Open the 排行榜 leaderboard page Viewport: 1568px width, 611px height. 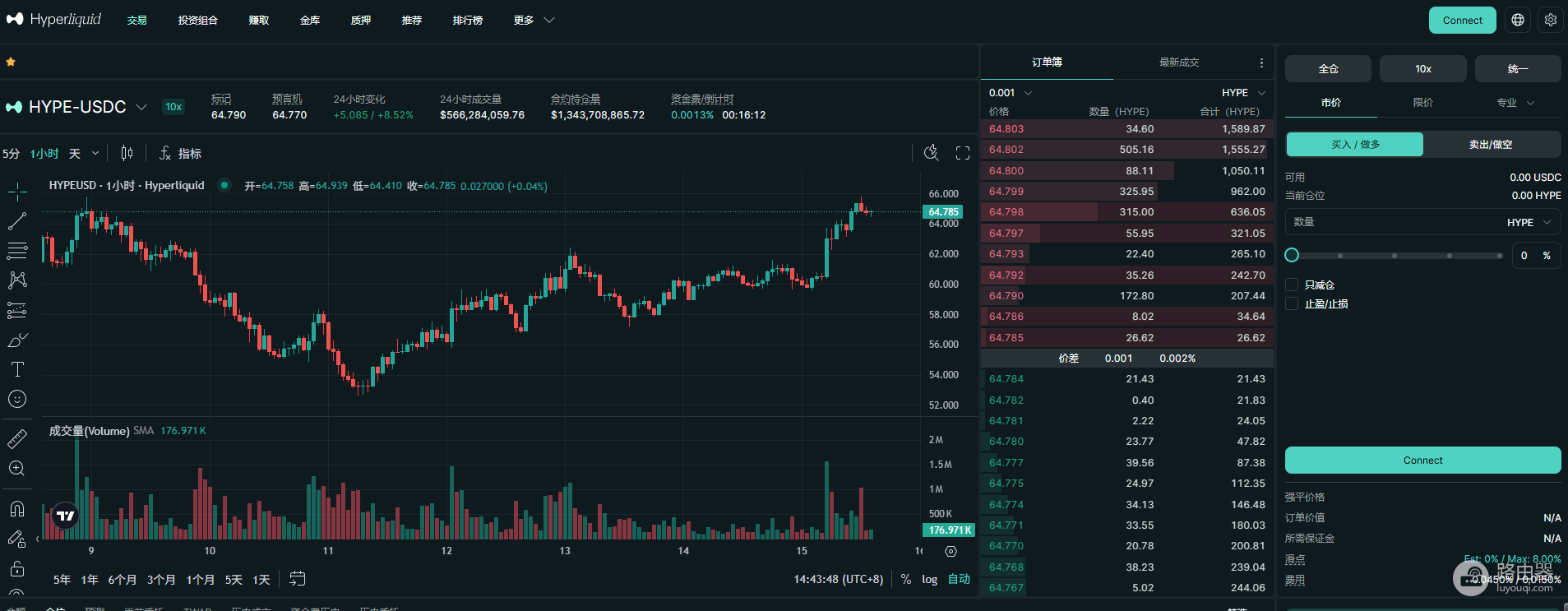pos(468,20)
